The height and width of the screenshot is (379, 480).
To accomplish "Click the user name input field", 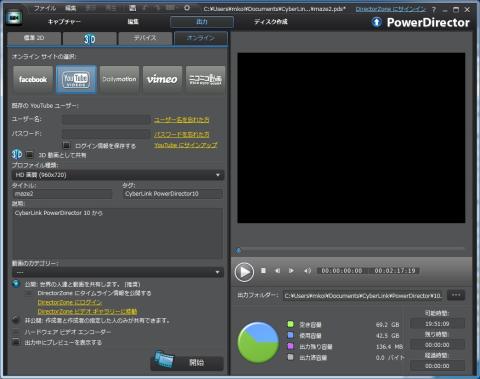I will pyautogui.click(x=106, y=119).
